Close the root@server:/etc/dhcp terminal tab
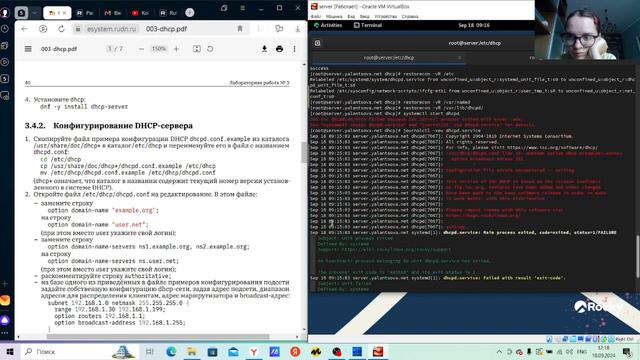The height and width of the screenshot is (360, 640). pos(460,58)
